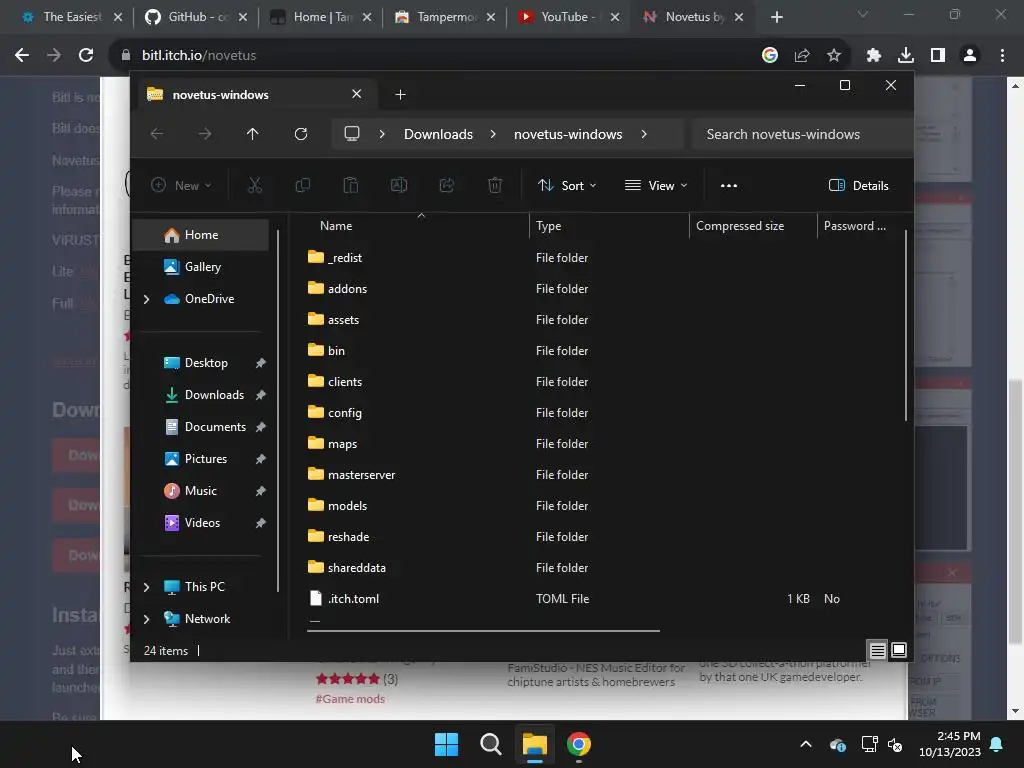Viewport: 1024px width, 768px height.
Task: Toggle Chrome side panel icon
Action: coord(938,56)
